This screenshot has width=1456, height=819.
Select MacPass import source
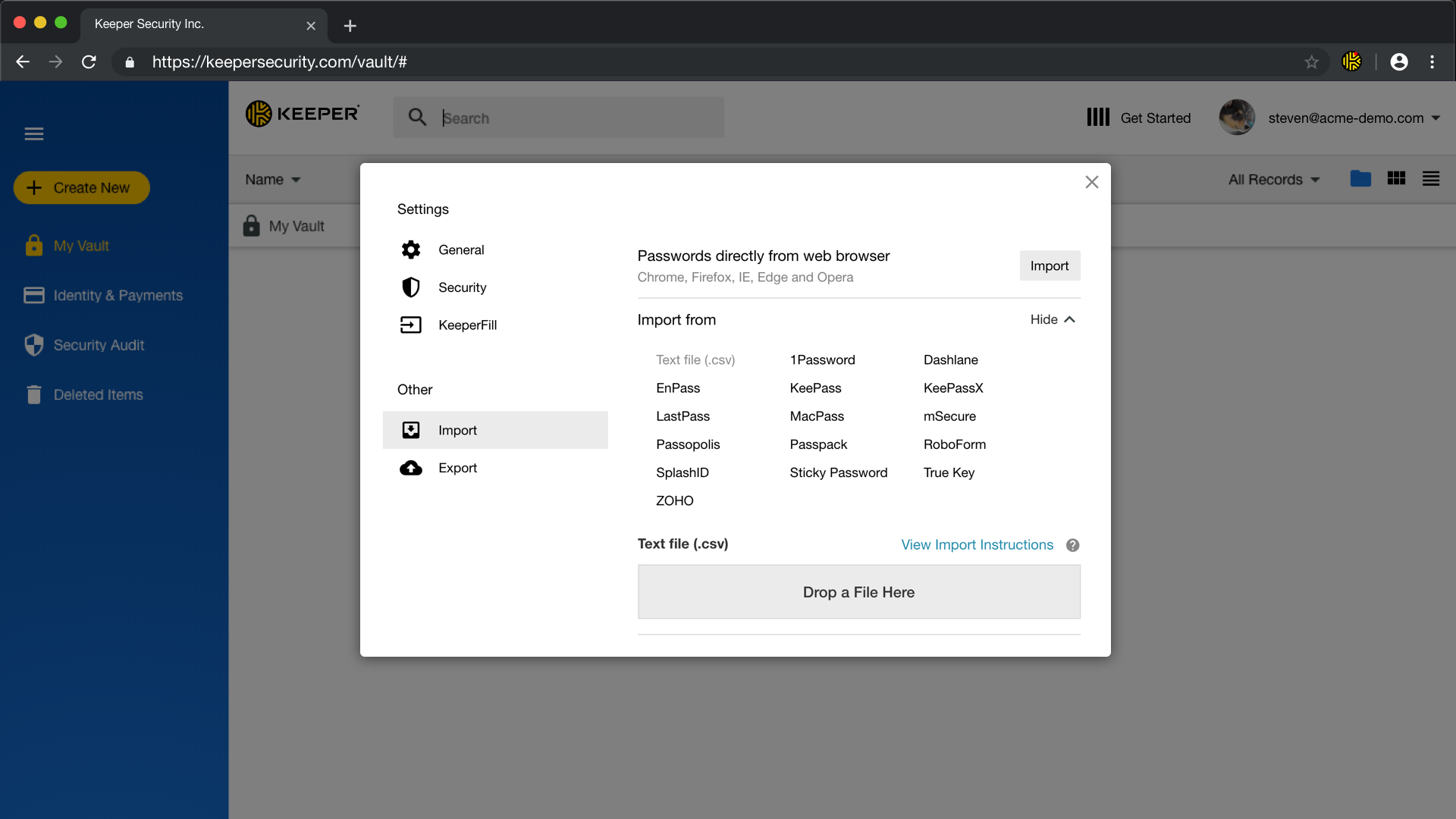pyautogui.click(x=817, y=416)
